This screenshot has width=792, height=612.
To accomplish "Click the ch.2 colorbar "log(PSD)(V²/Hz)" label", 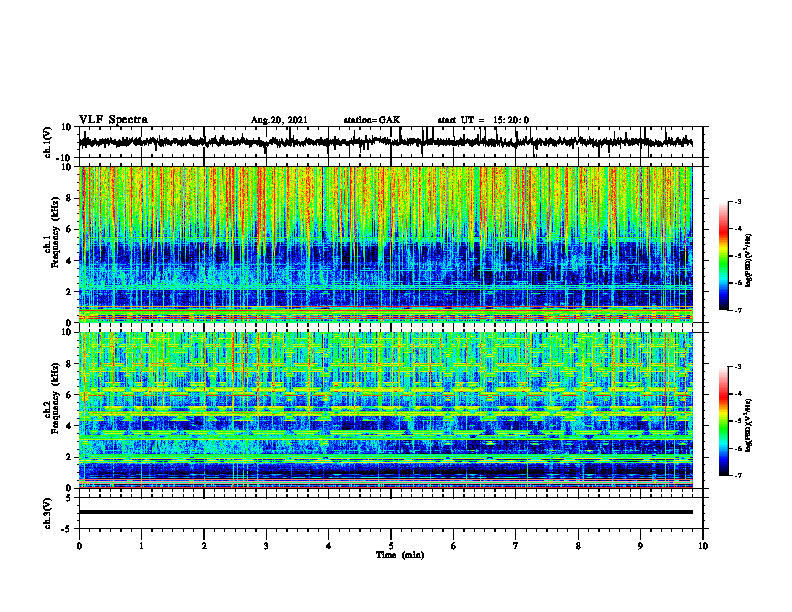I will click(x=749, y=425).
